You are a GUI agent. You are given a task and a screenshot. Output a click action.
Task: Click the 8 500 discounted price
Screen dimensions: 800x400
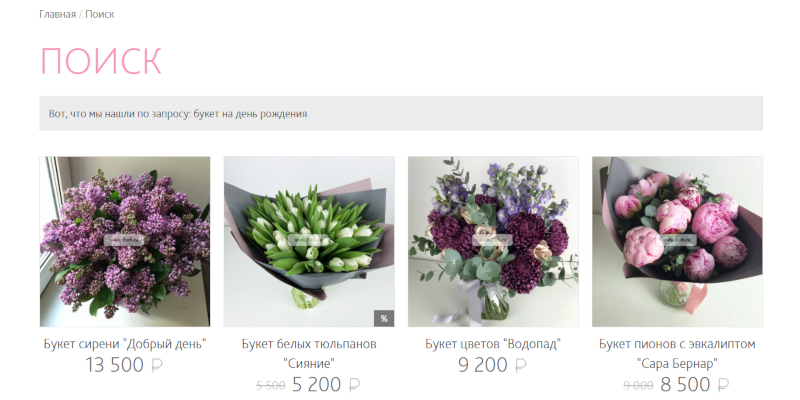685,385
